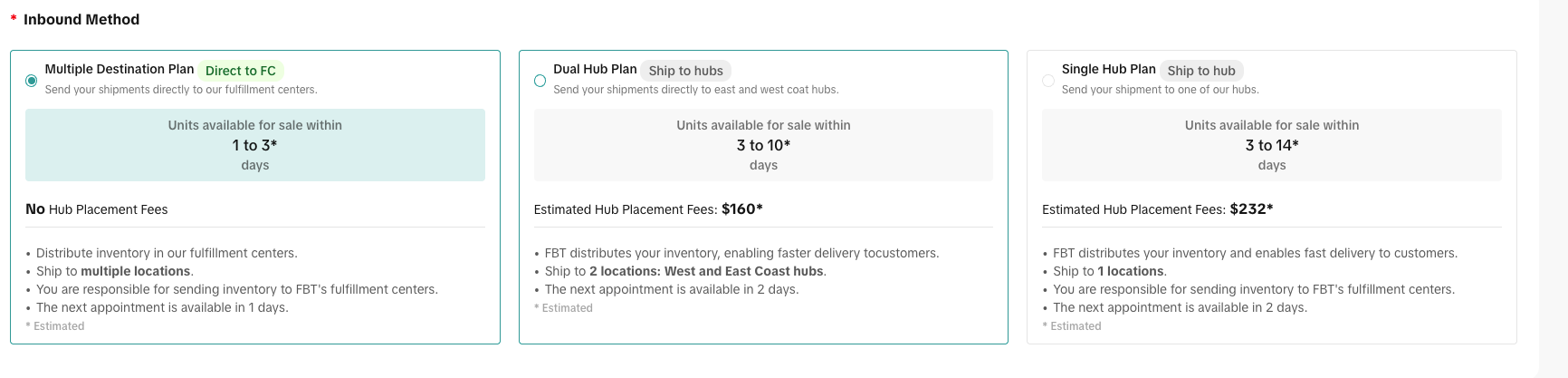Click the Direct to FC badge
The width and height of the screenshot is (1568, 378).
(240, 71)
